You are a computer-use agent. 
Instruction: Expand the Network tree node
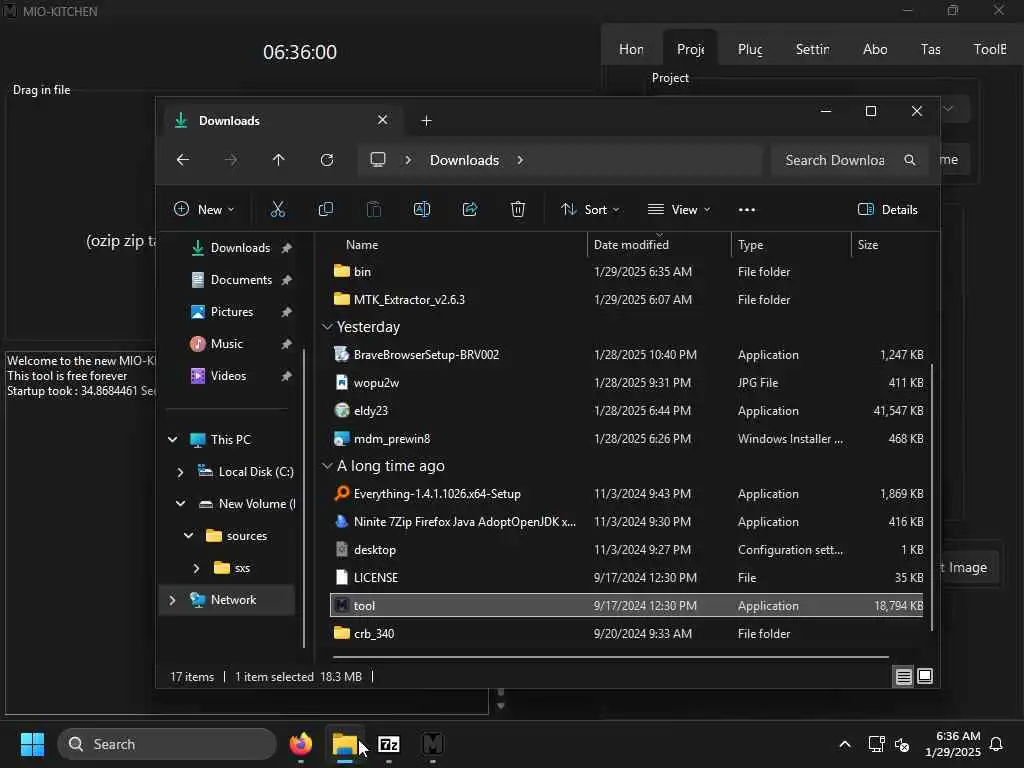(x=172, y=600)
